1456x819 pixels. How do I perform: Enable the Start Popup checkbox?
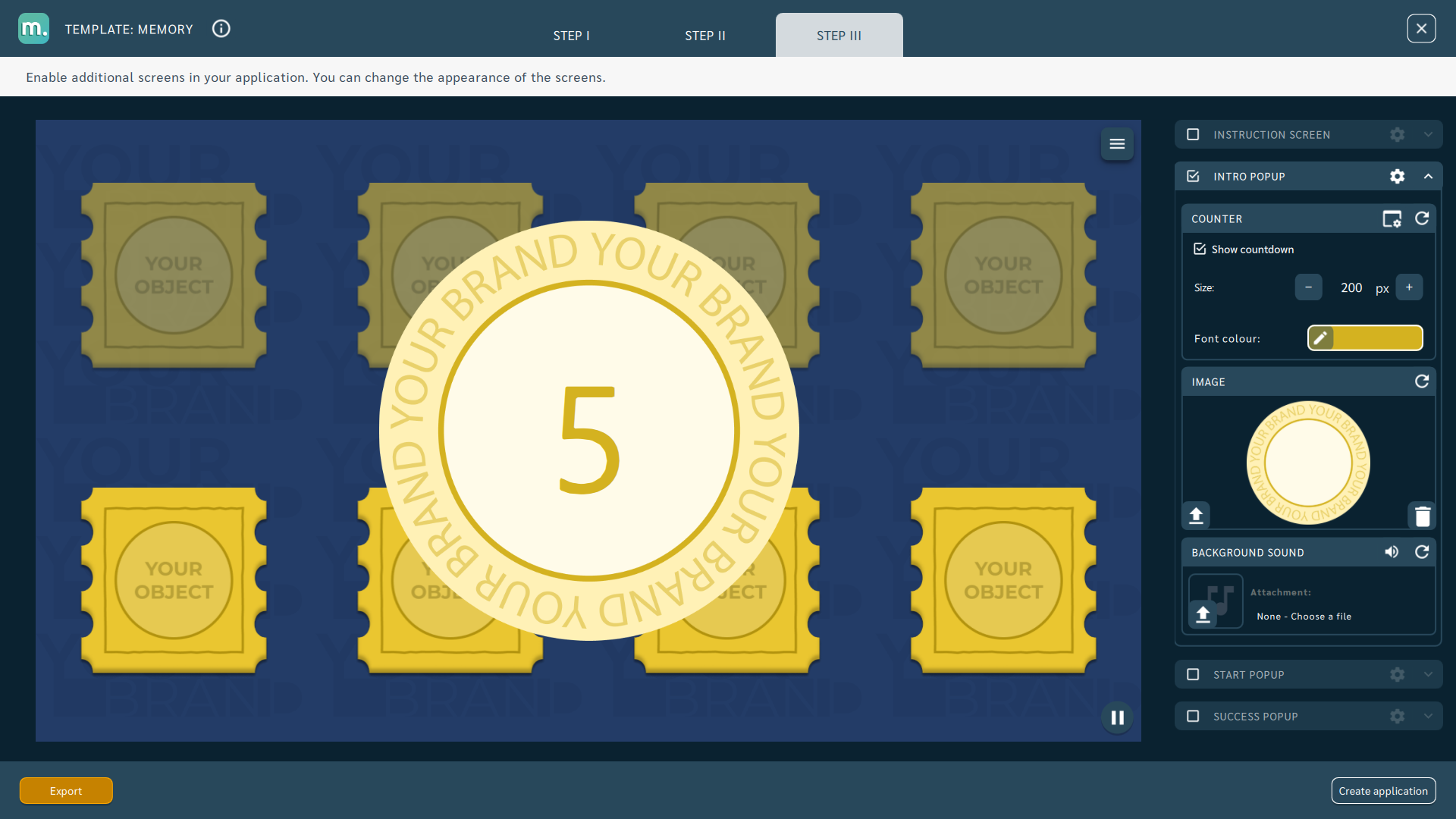point(1193,674)
